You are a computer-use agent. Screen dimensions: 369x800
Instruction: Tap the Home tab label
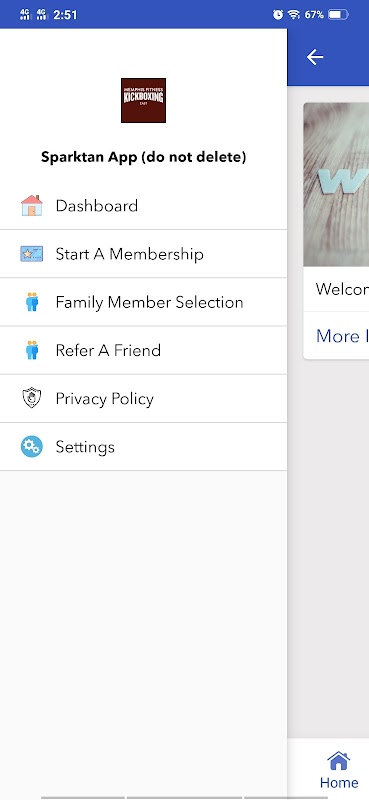(339, 782)
